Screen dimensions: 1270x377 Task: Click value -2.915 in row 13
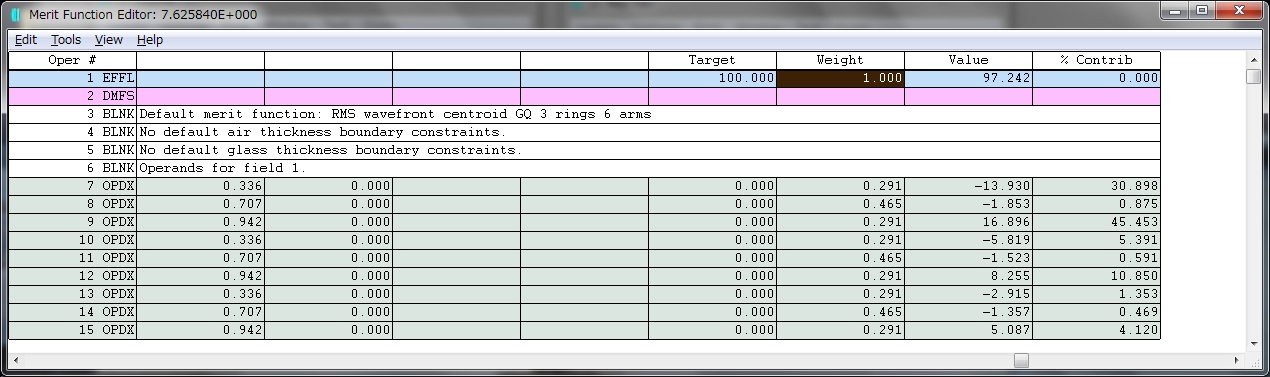[968, 294]
